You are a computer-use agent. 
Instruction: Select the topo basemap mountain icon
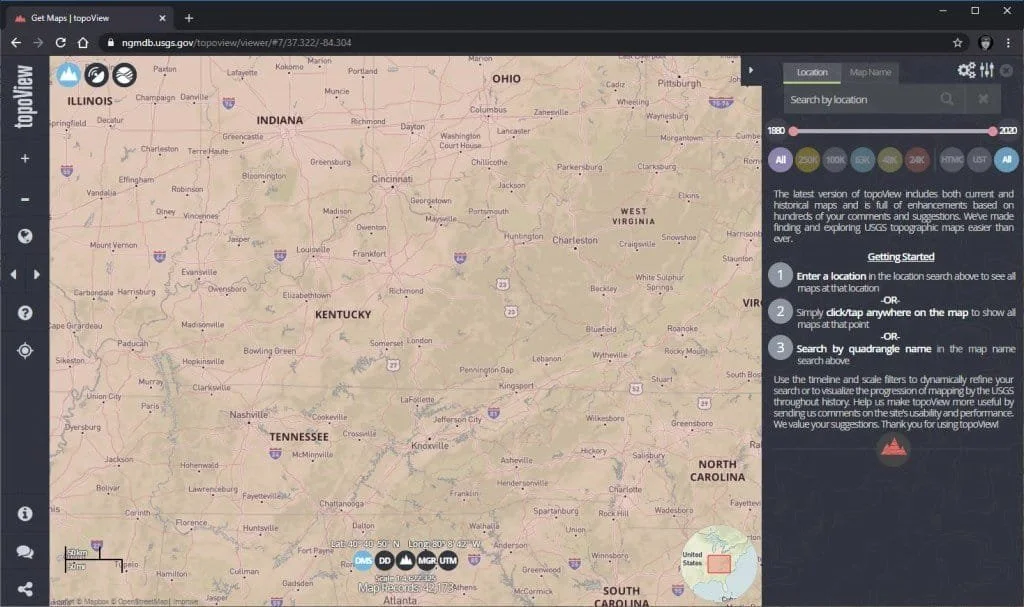[68, 74]
